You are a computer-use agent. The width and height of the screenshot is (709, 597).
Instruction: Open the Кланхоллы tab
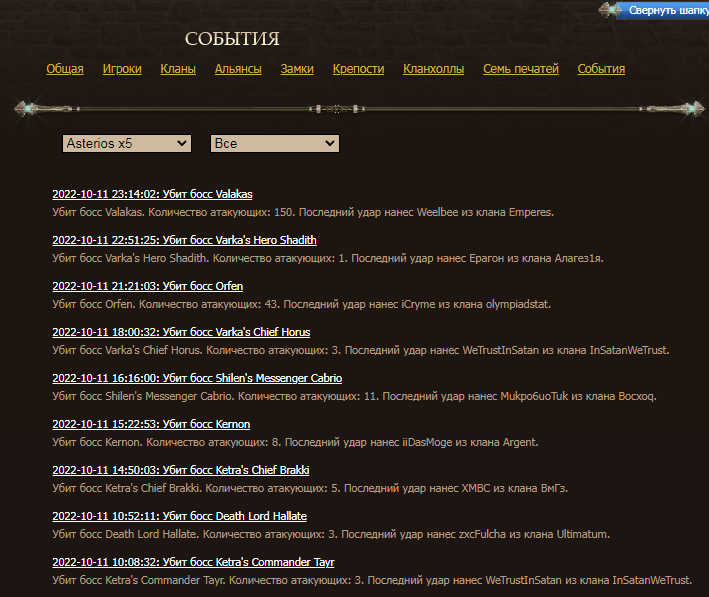tap(433, 69)
